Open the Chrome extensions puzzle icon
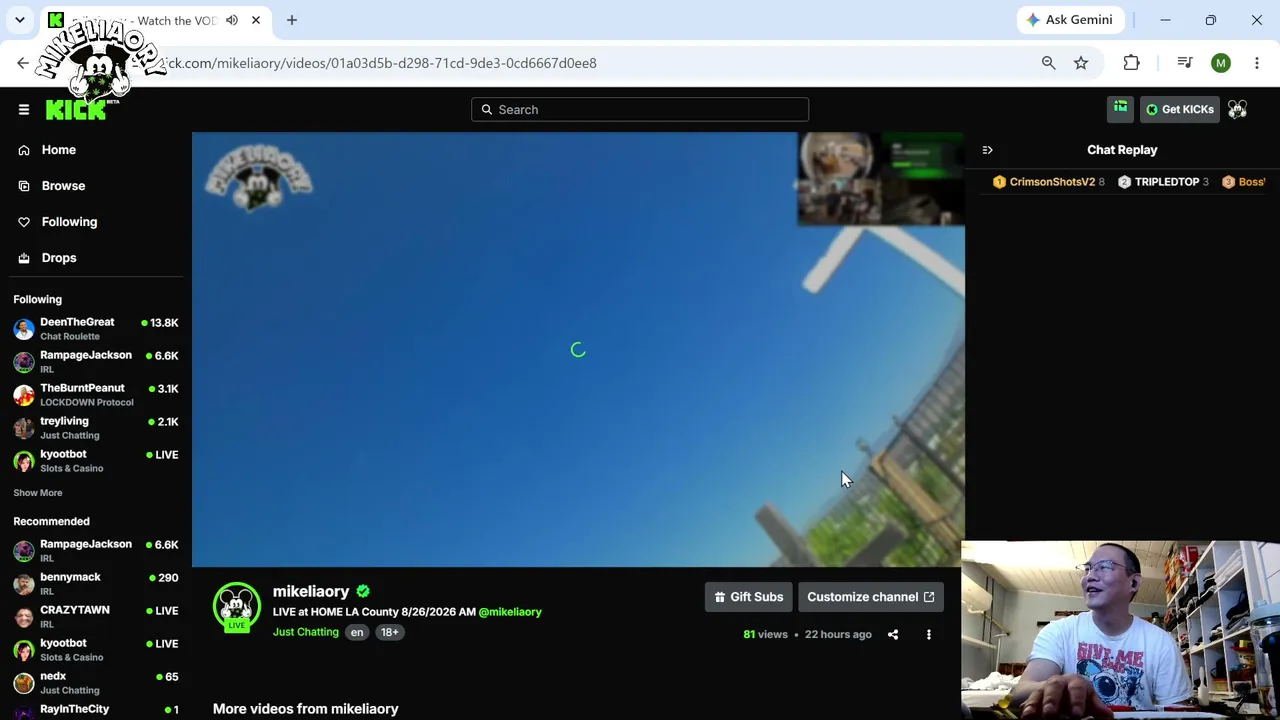Screen dimensions: 1280x720 1131,63
